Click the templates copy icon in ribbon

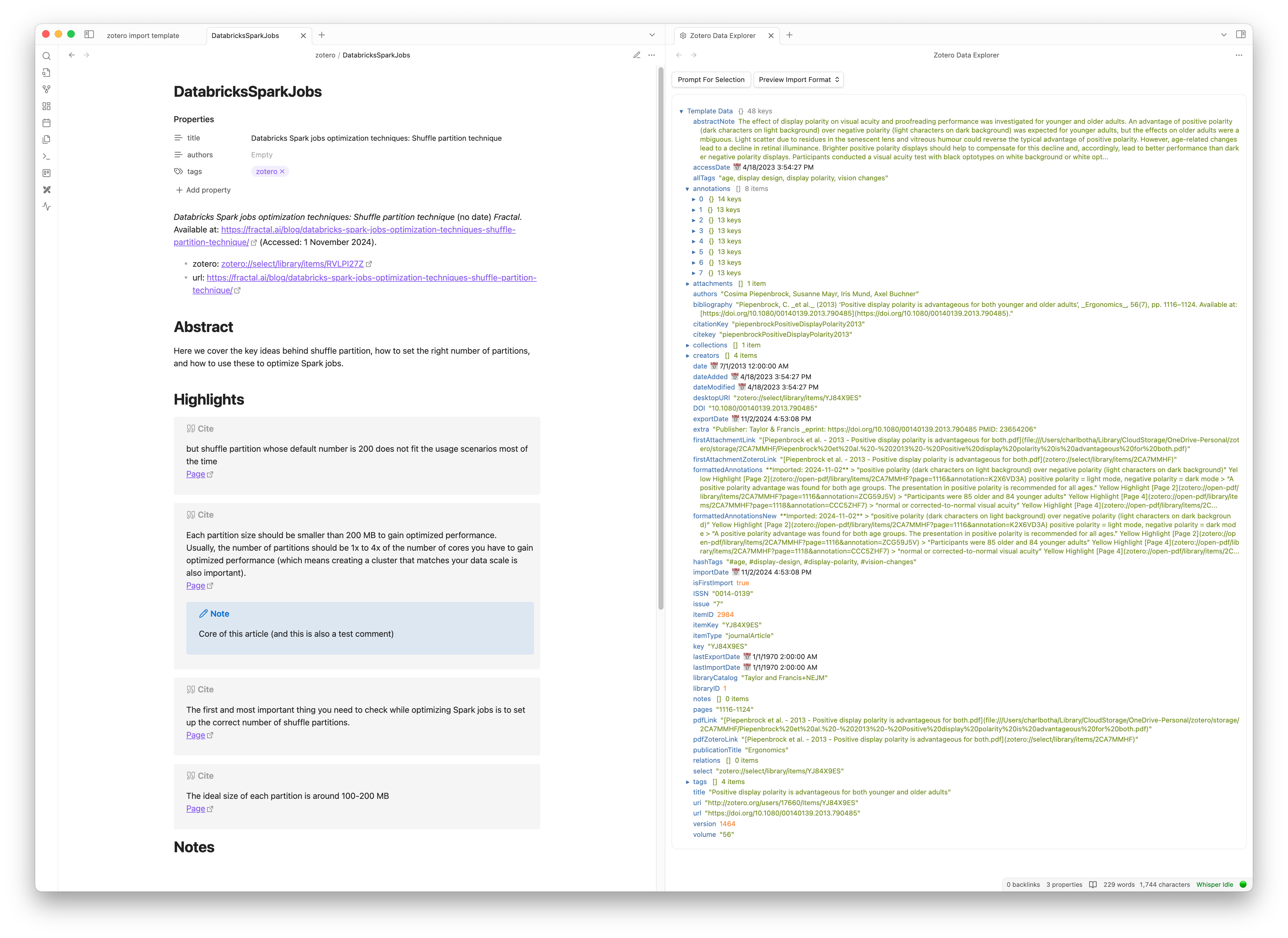46,140
